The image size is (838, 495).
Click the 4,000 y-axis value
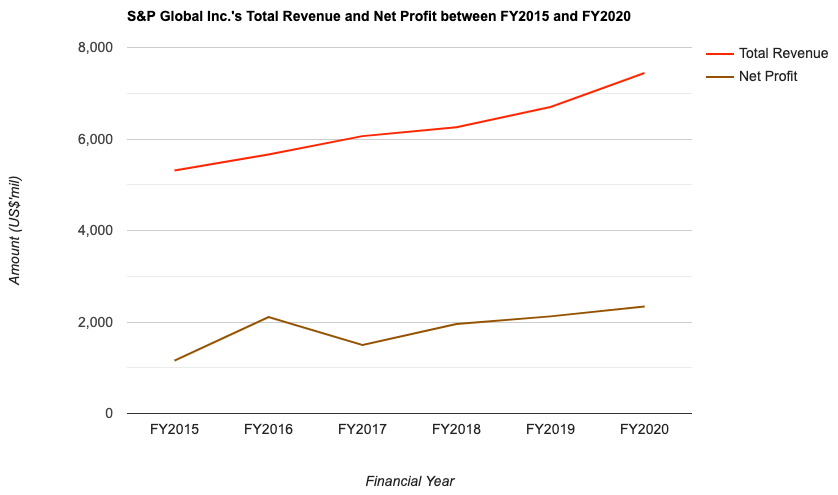click(96, 231)
